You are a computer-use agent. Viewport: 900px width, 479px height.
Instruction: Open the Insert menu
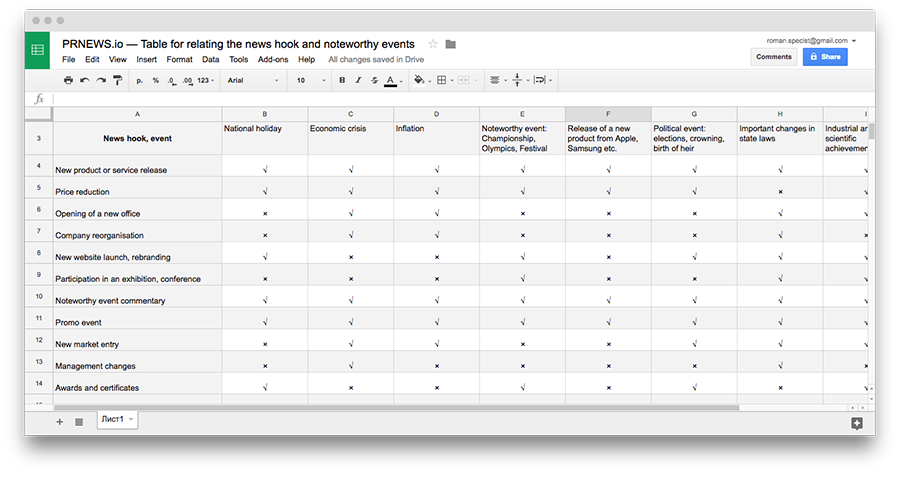click(146, 60)
